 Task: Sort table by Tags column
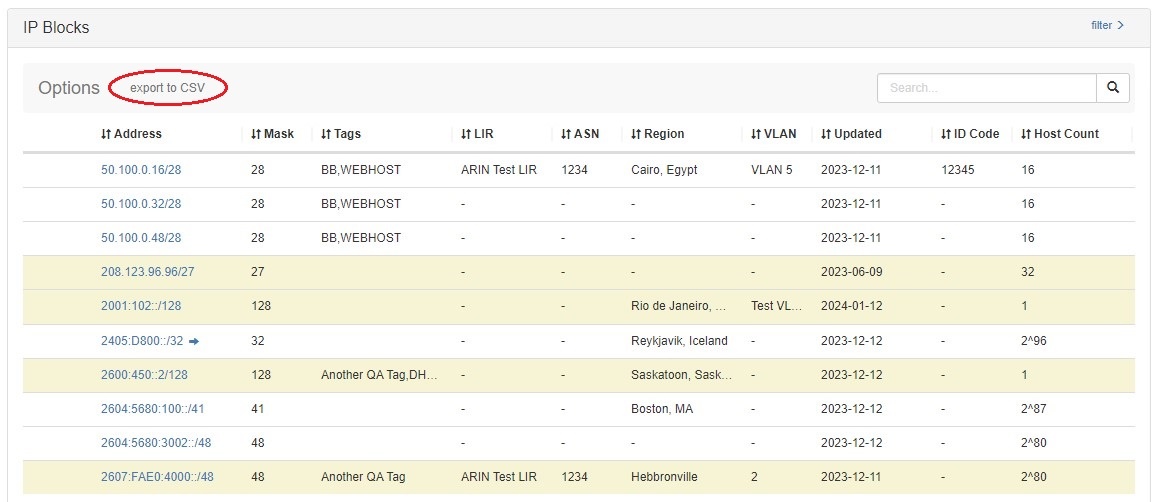tap(341, 134)
